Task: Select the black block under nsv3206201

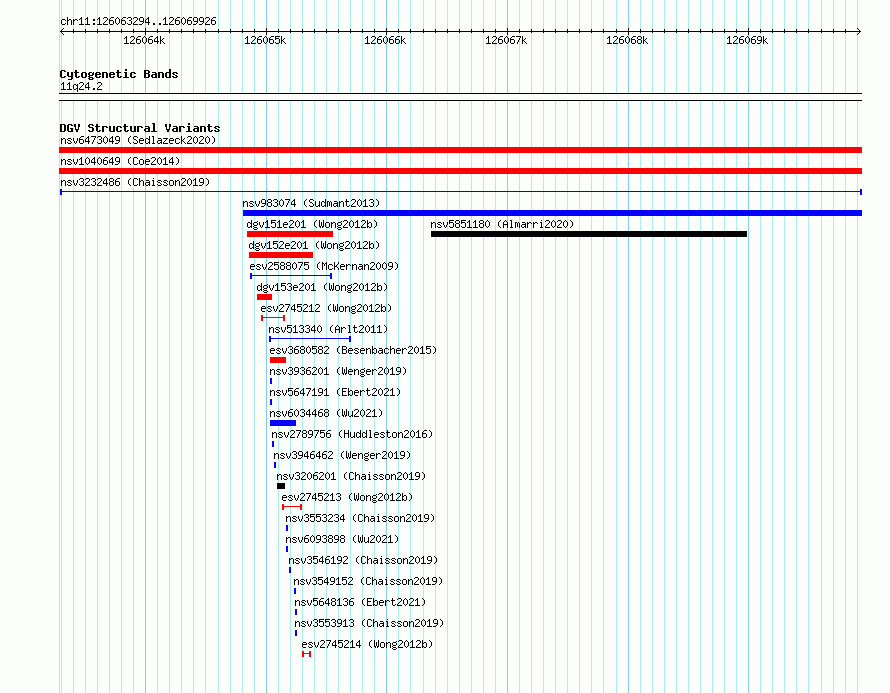Action: pyautogui.click(x=281, y=486)
